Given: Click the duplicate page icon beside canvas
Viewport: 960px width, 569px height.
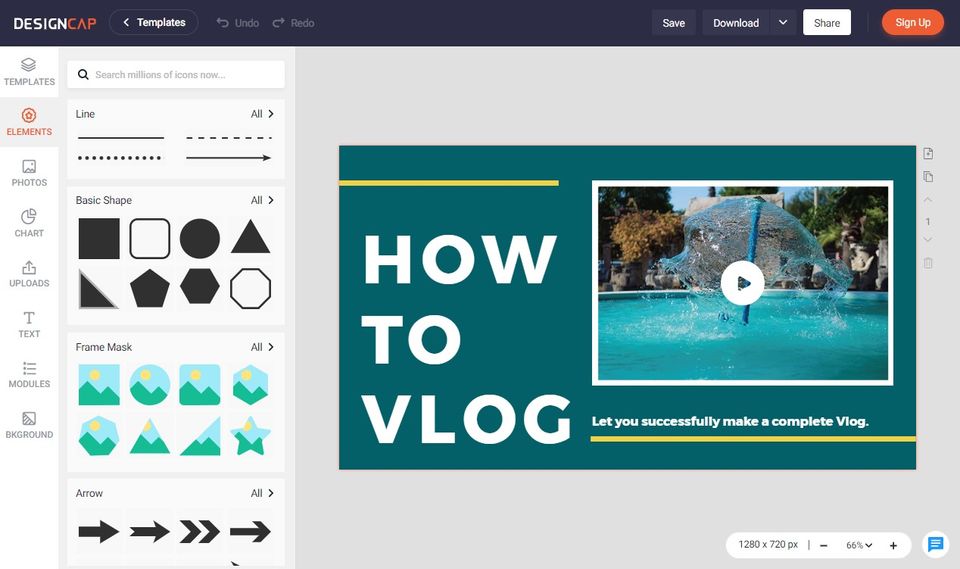Looking at the screenshot, I should [x=928, y=176].
